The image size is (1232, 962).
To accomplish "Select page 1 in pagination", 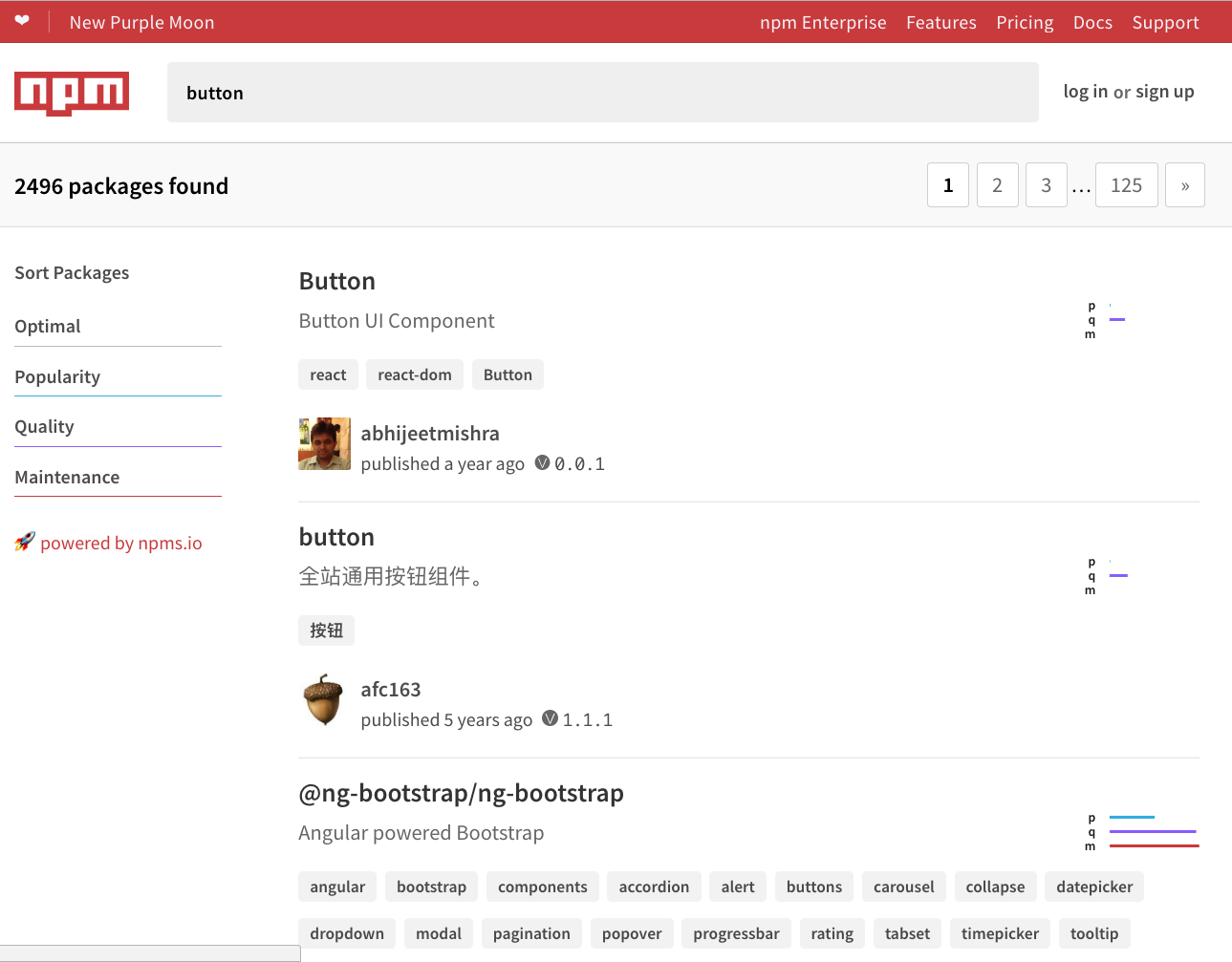I will click(948, 184).
